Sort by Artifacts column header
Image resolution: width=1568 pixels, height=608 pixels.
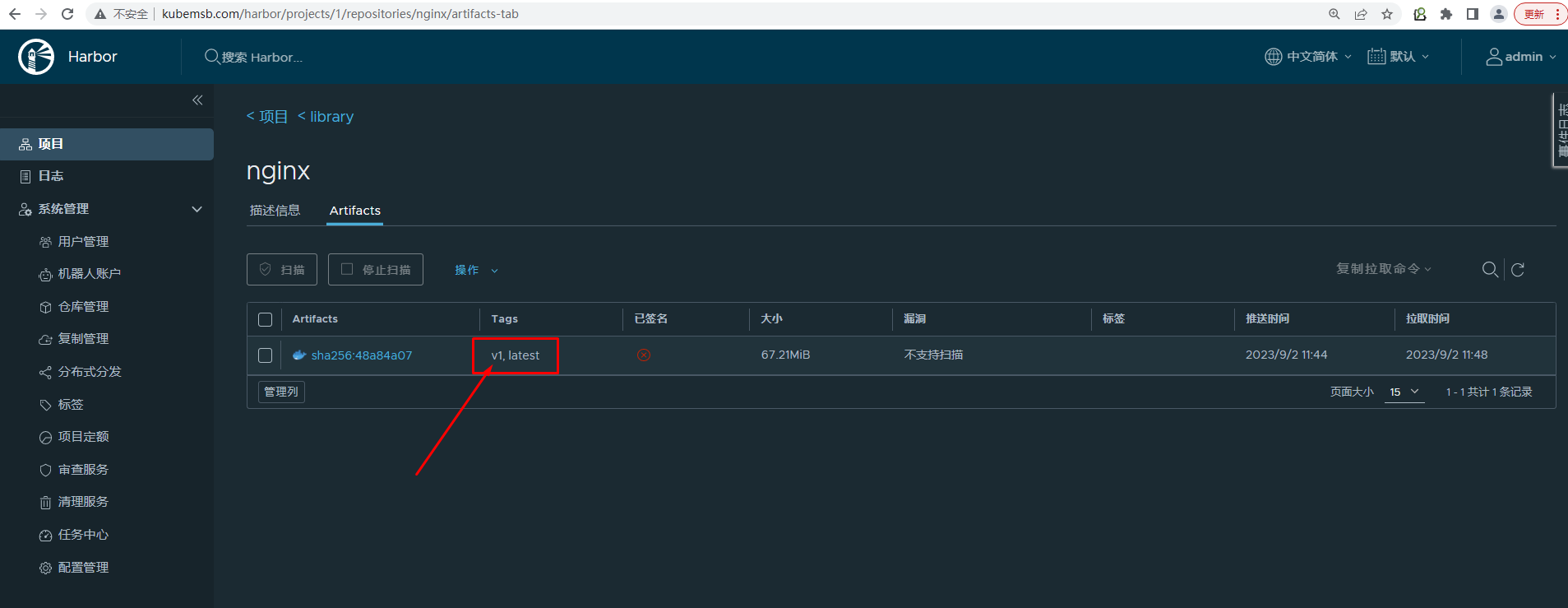[315, 319]
